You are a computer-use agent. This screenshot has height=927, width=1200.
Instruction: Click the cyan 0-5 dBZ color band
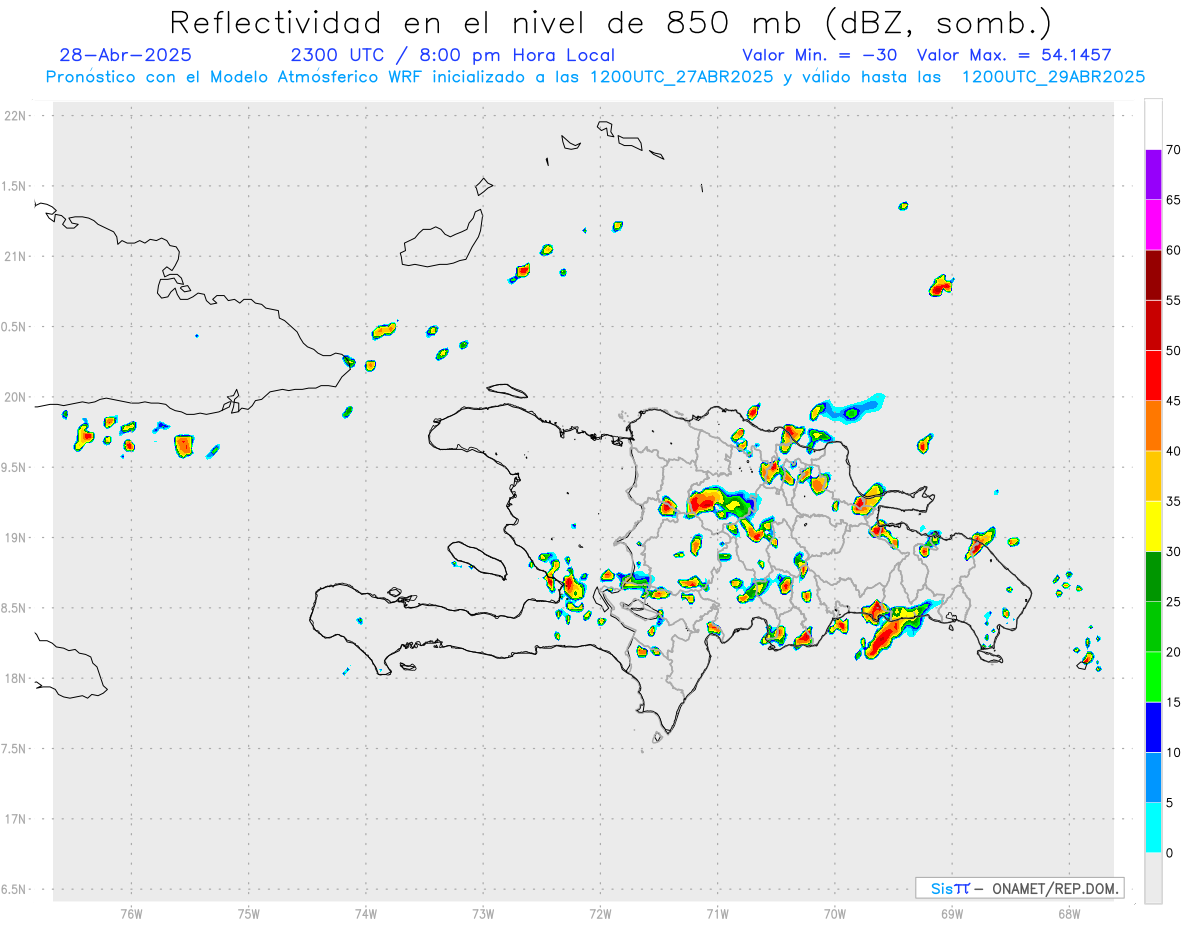click(x=1153, y=828)
